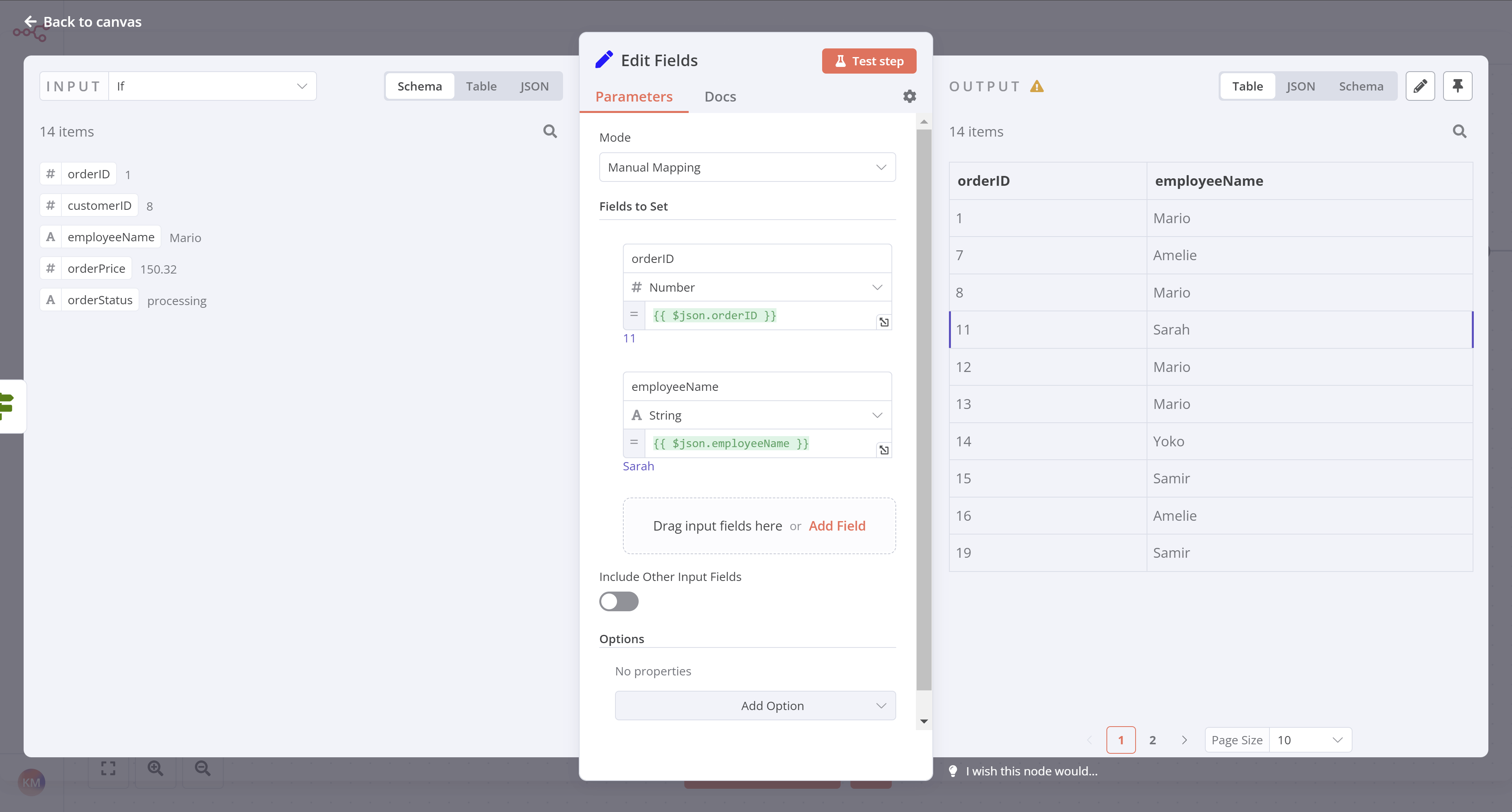Click the warning triangle next to OUTPUT
1512x812 pixels.
(1037, 86)
